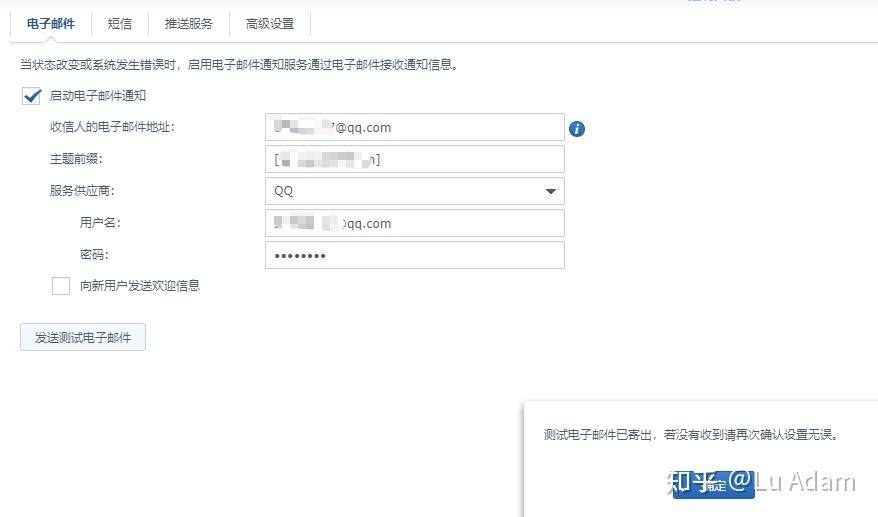
Task: Toggle the 启动电子邮件通知 checkbox
Action: (31, 96)
